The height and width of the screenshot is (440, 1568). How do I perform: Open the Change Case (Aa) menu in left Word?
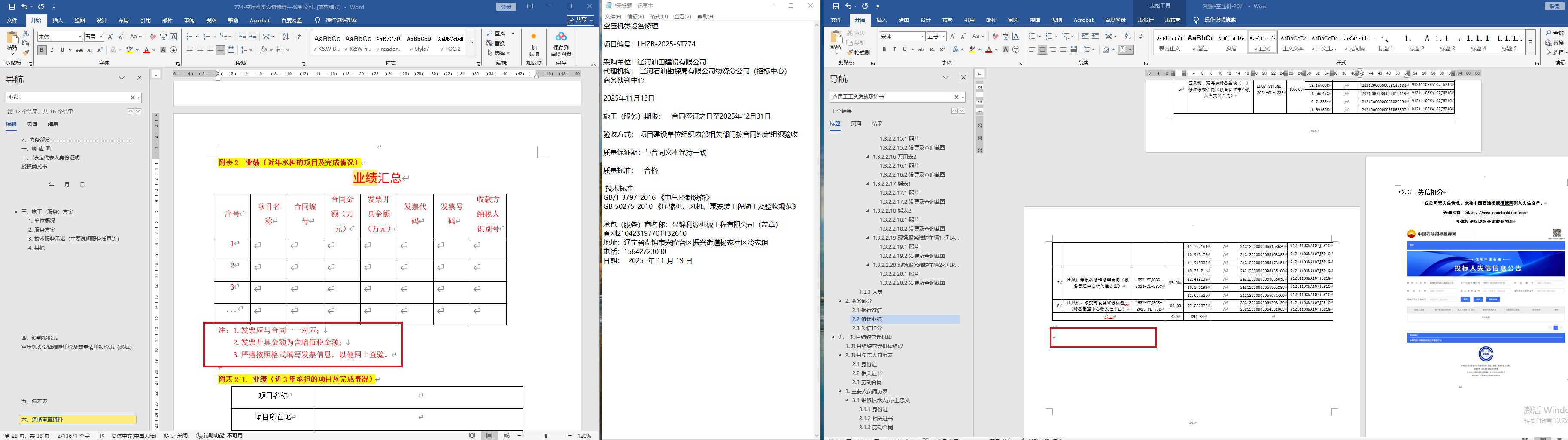(136, 37)
